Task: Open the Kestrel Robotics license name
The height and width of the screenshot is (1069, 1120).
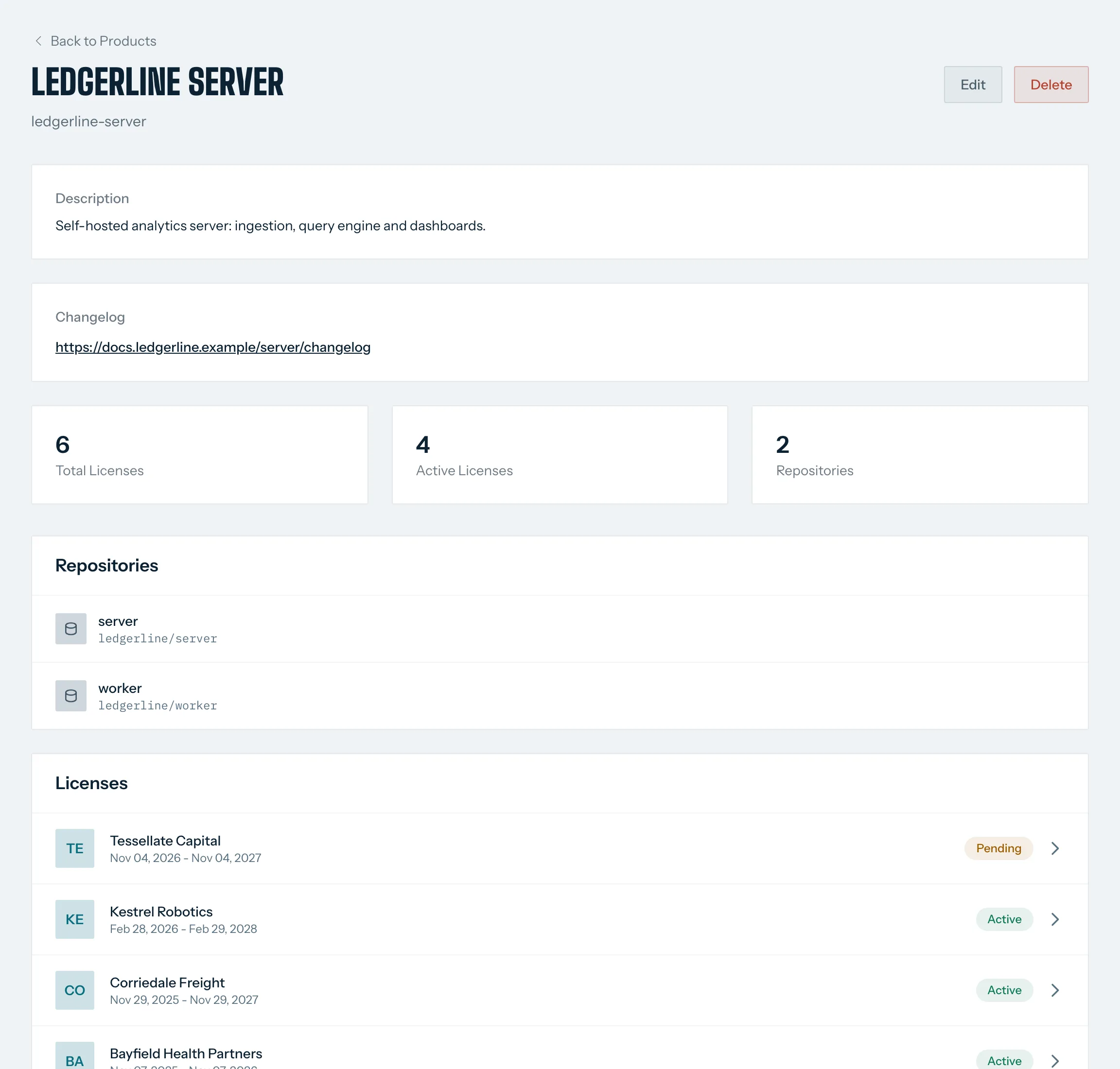Action: click(x=161, y=912)
